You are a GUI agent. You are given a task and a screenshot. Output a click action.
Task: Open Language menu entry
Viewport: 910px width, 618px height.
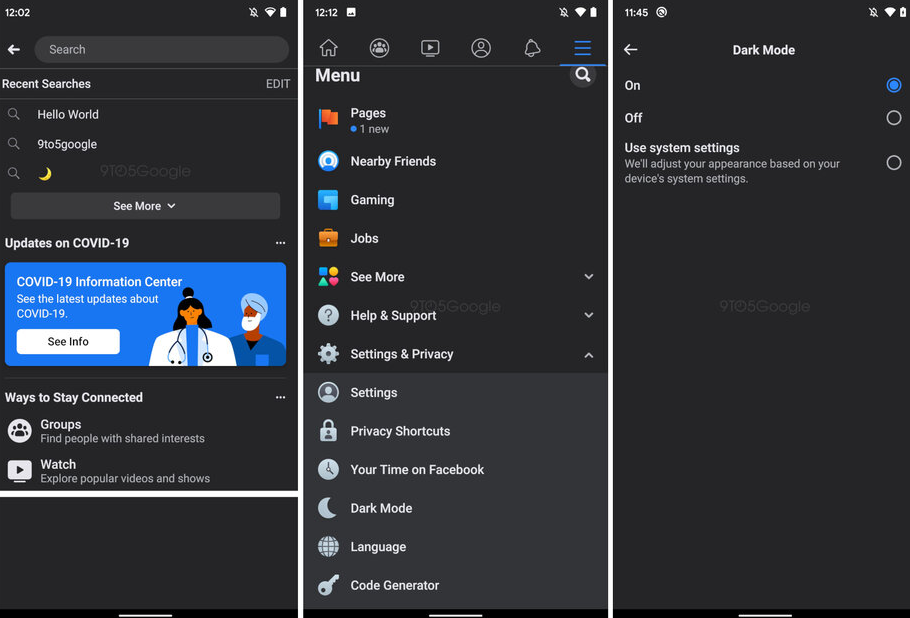point(456,547)
